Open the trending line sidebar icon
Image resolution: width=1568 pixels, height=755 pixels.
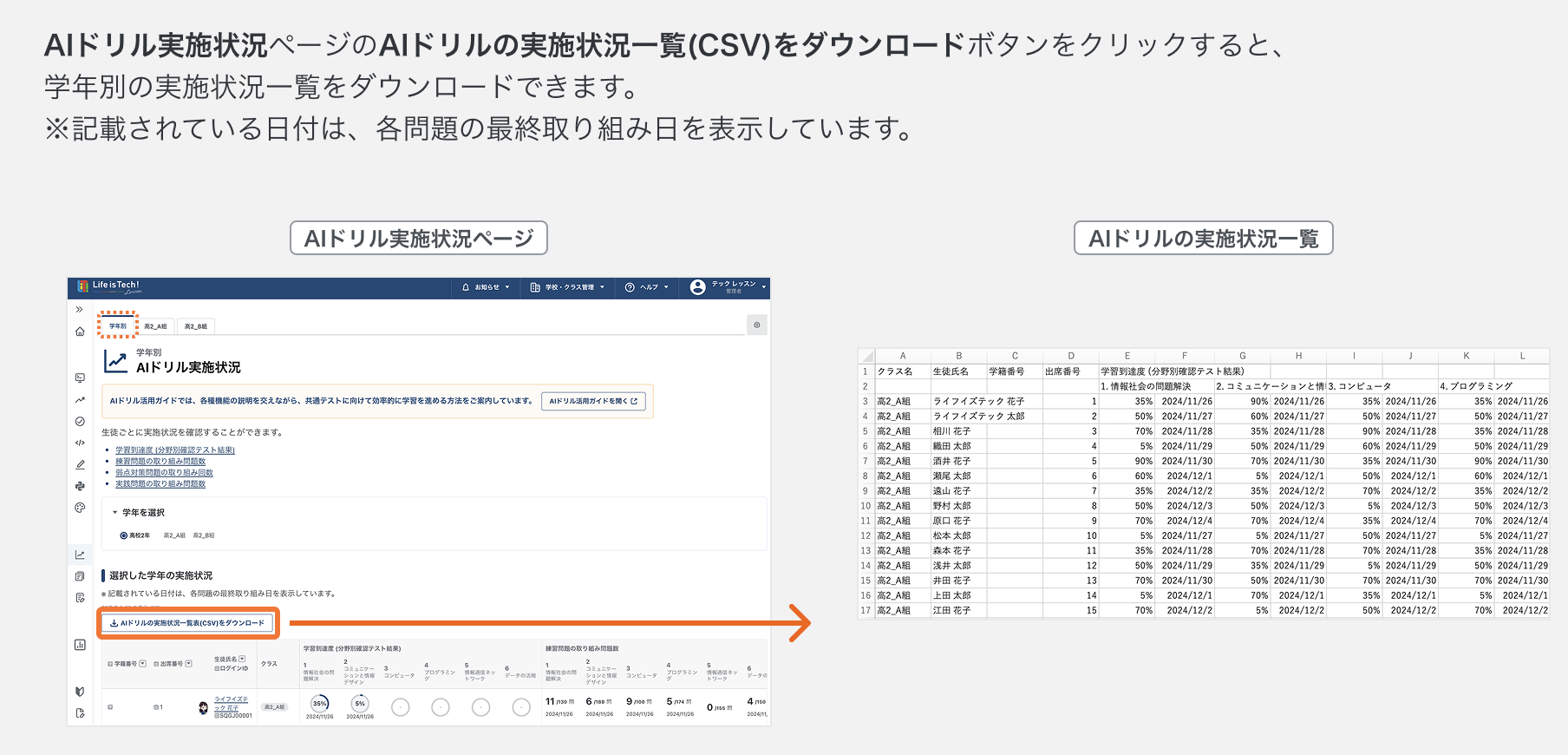80,400
